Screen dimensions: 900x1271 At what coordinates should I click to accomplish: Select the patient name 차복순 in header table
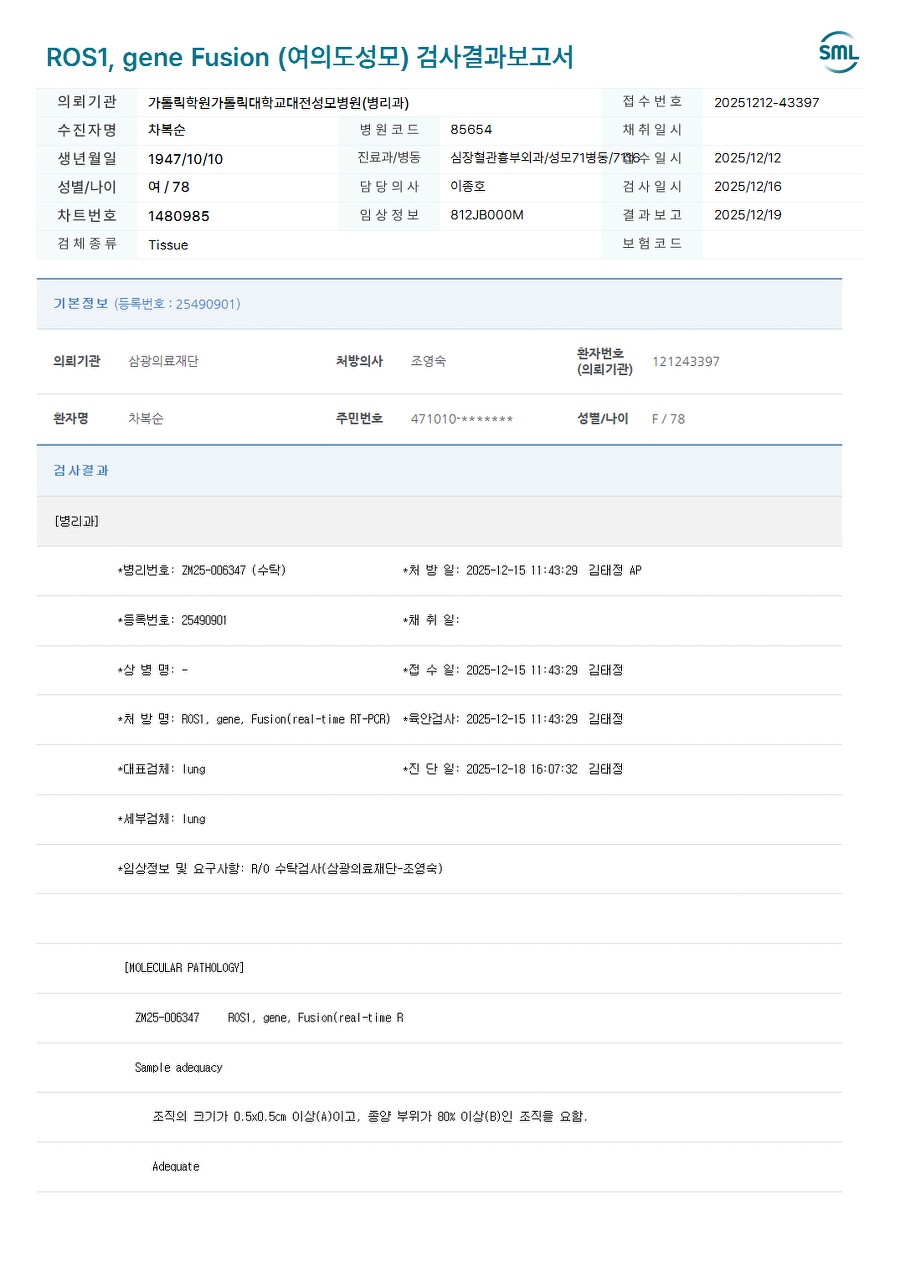tap(167, 130)
